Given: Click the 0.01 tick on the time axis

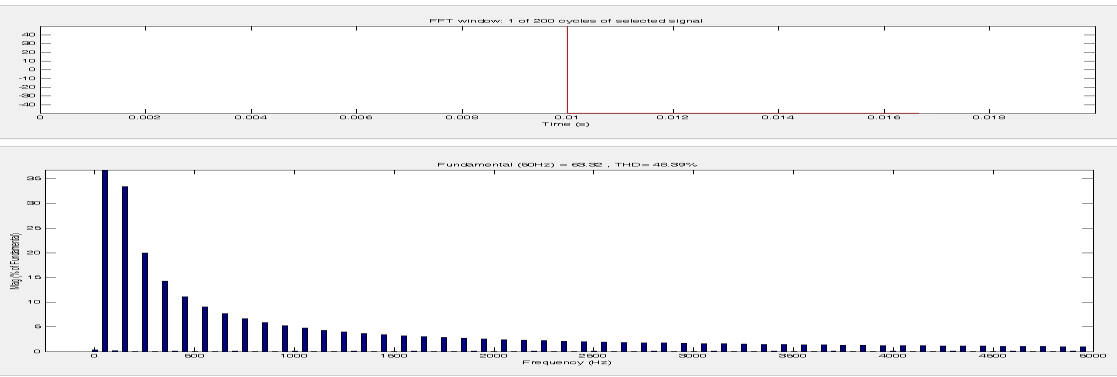Looking at the screenshot, I should pyautogui.click(x=567, y=118).
